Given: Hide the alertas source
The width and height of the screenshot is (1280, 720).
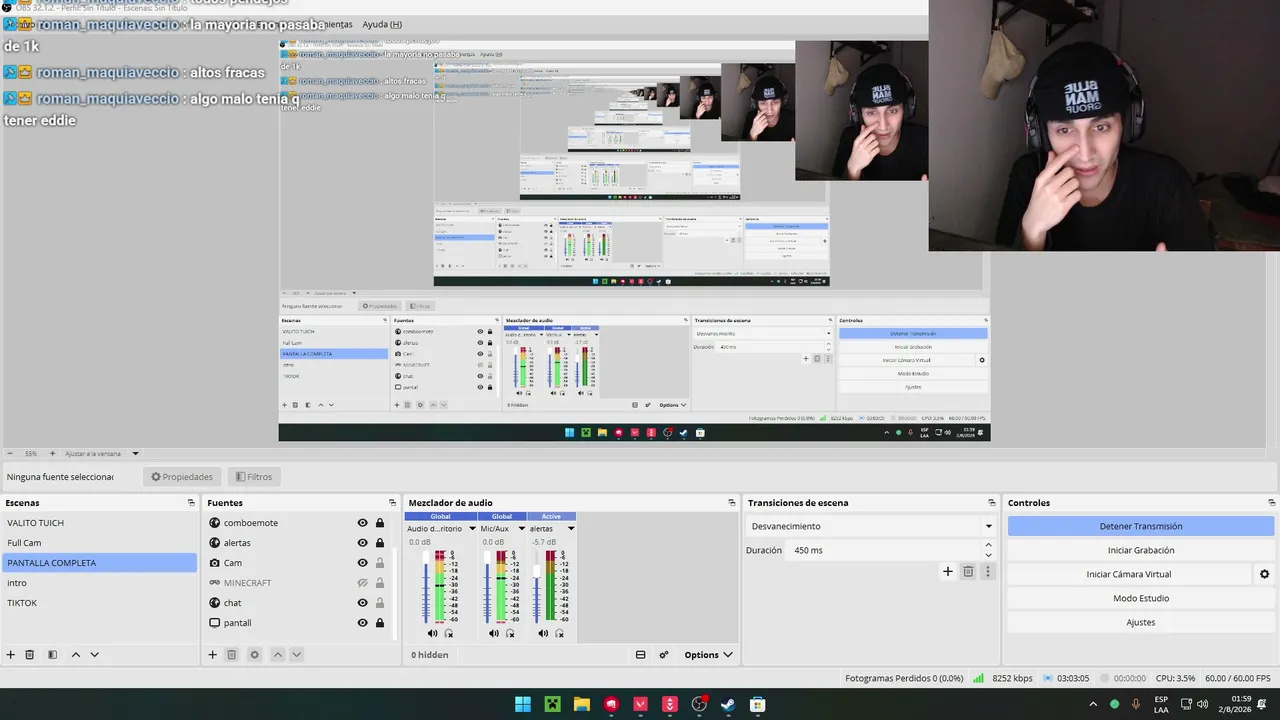Looking at the screenshot, I should 363,543.
